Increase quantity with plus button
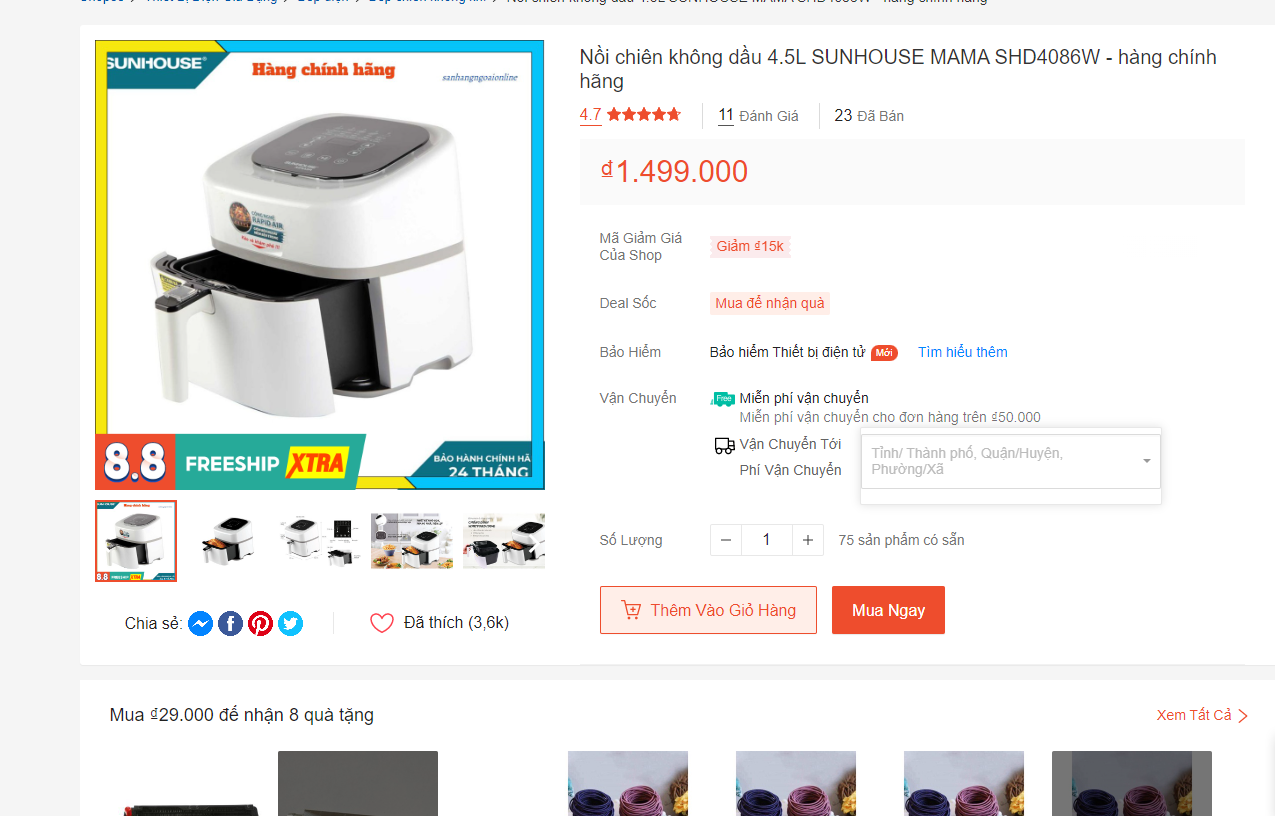Image resolution: width=1275 pixels, height=816 pixels. point(808,540)
